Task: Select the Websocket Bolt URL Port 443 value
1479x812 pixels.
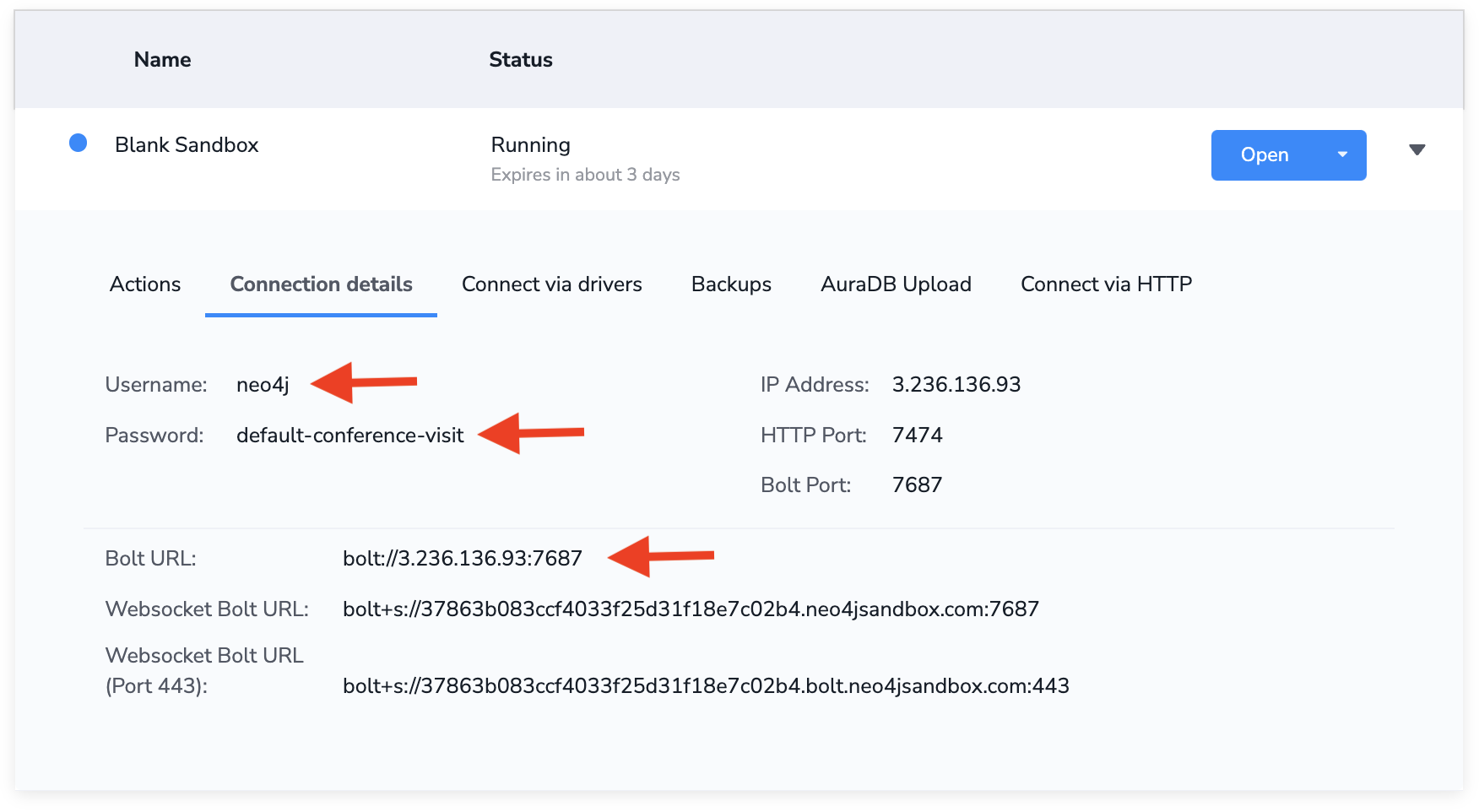Action: click(x=706, y=686)
